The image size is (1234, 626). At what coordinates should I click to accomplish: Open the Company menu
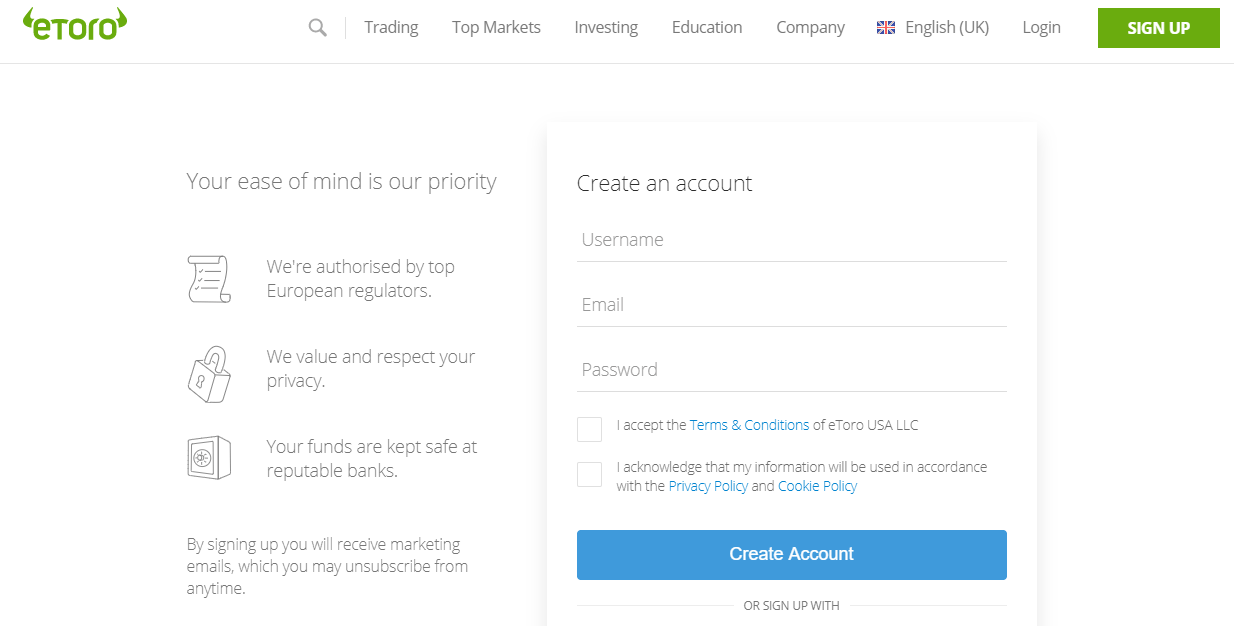coord(810,27)
